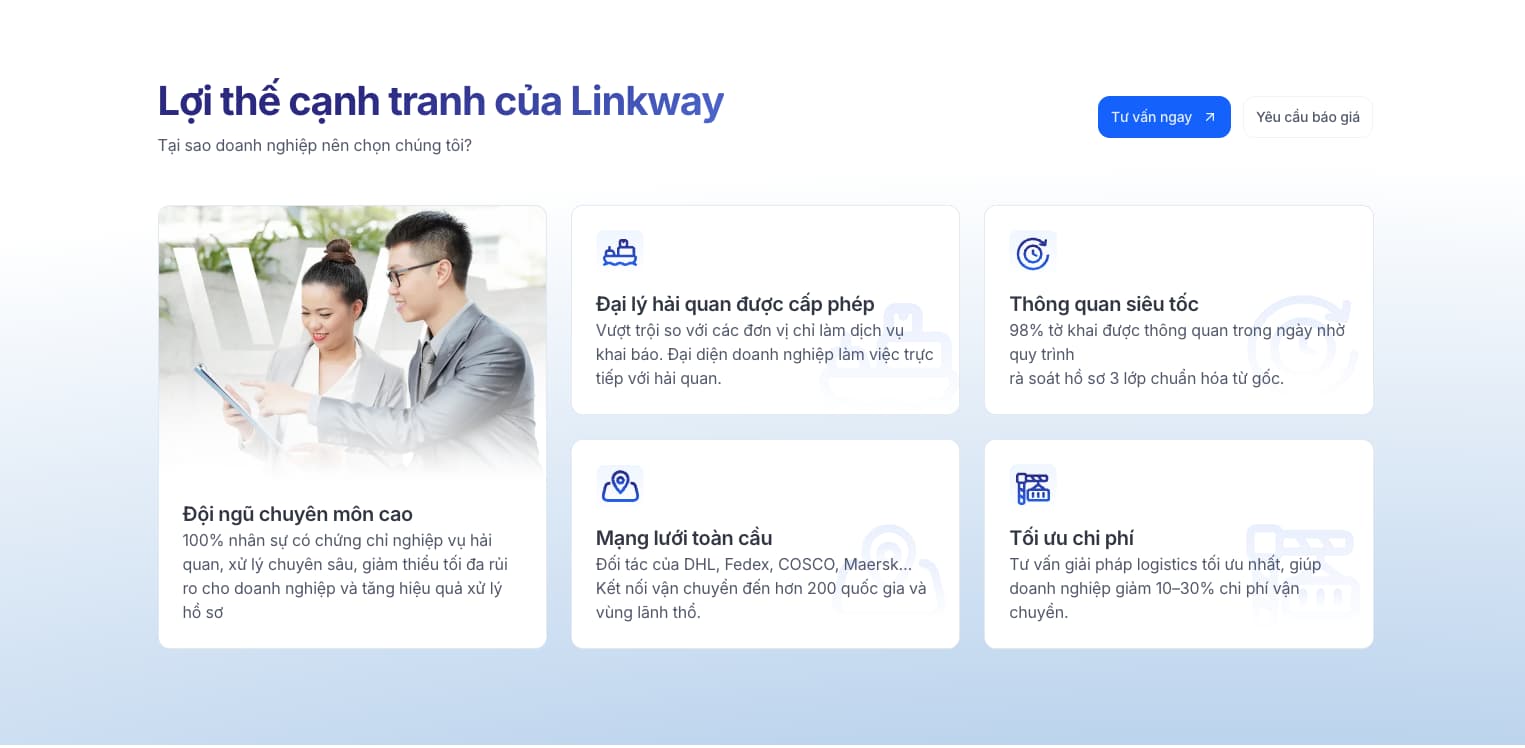1525x748 pixels.
Task: Select the Đại lý hải quan được cấp phép title
Action: coord(735,304)
